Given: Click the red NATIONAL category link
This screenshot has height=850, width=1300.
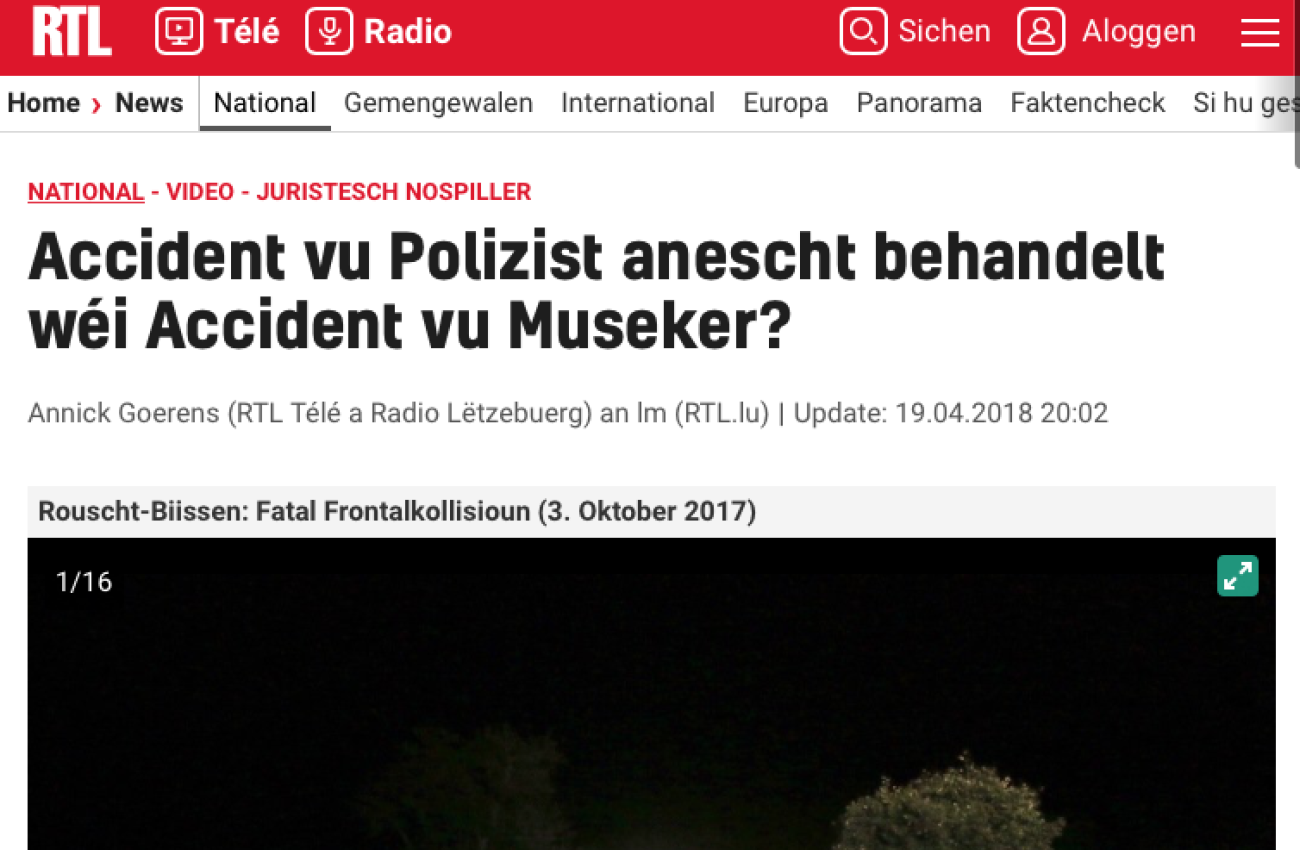Looking at the screenshot, I should [x=86, y=192].
